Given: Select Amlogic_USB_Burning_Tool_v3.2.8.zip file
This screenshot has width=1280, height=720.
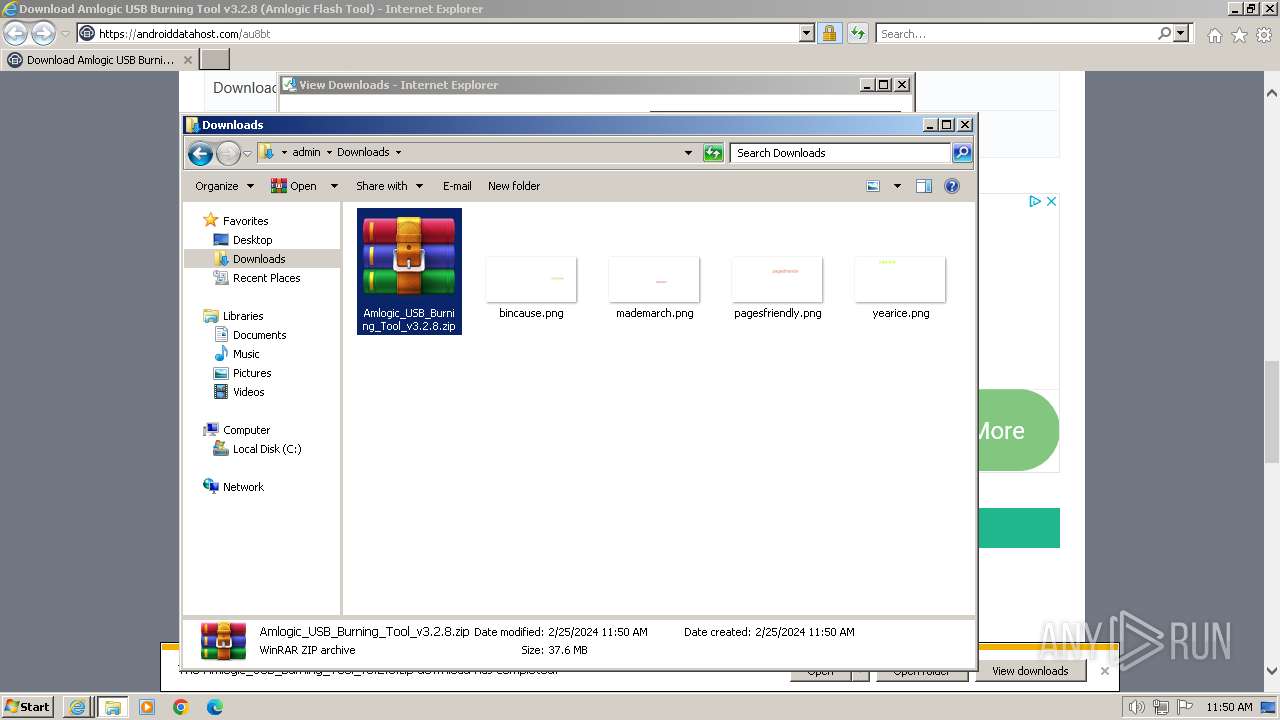Looking at the screenshot, I should coord(409,271).
